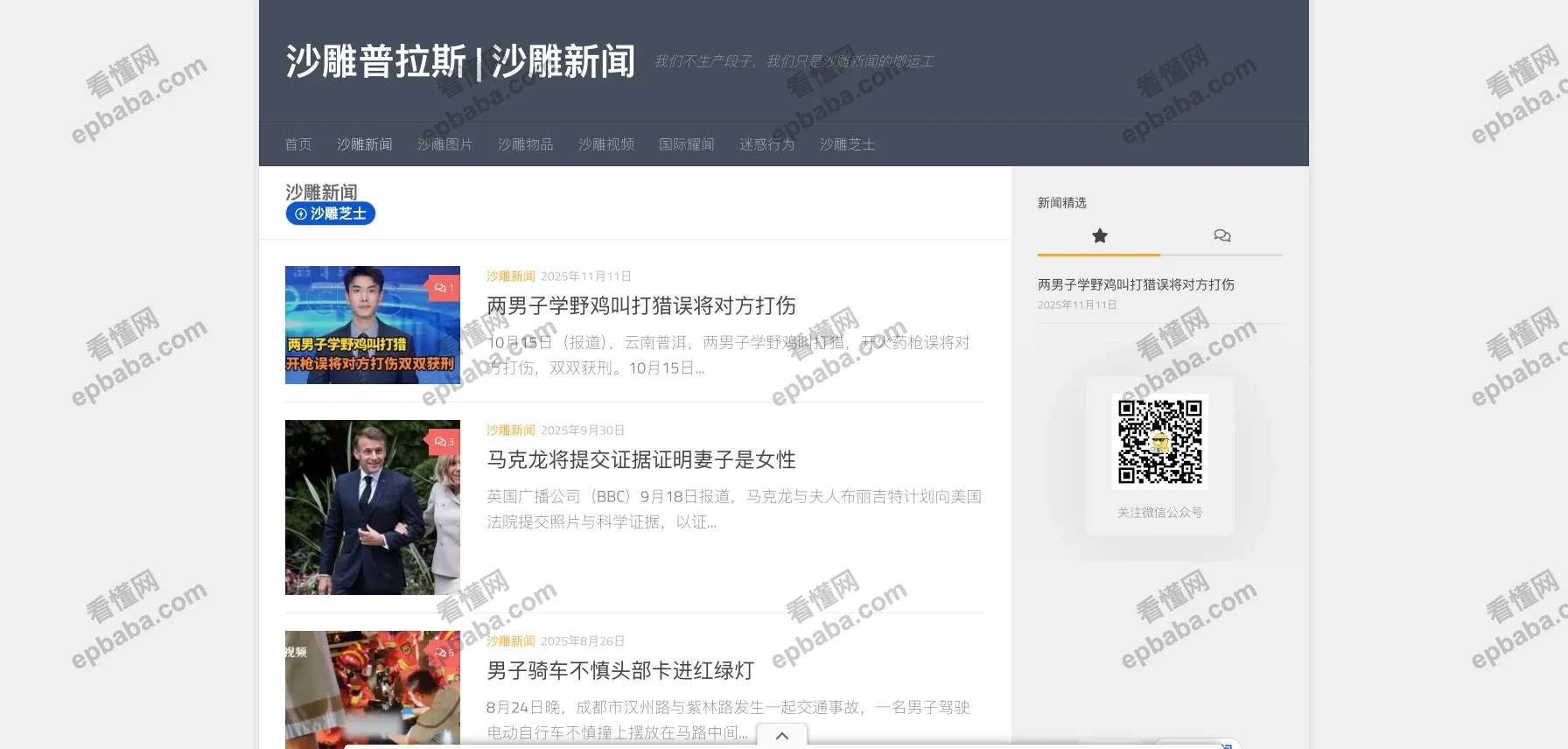
Task: Open the article 马克龙将提交证据证明妻子是女性
Action: tap(641, 459)
